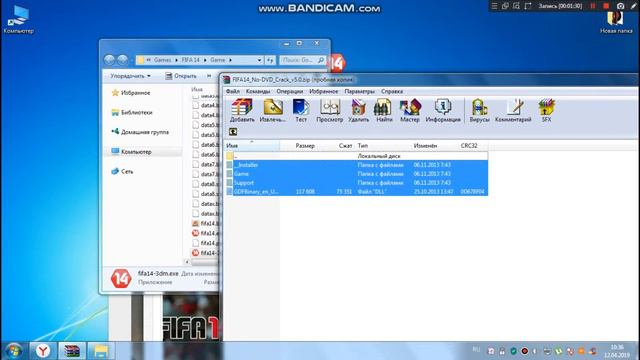Open the Операции menu
The image size is (640, 360).
289,91
